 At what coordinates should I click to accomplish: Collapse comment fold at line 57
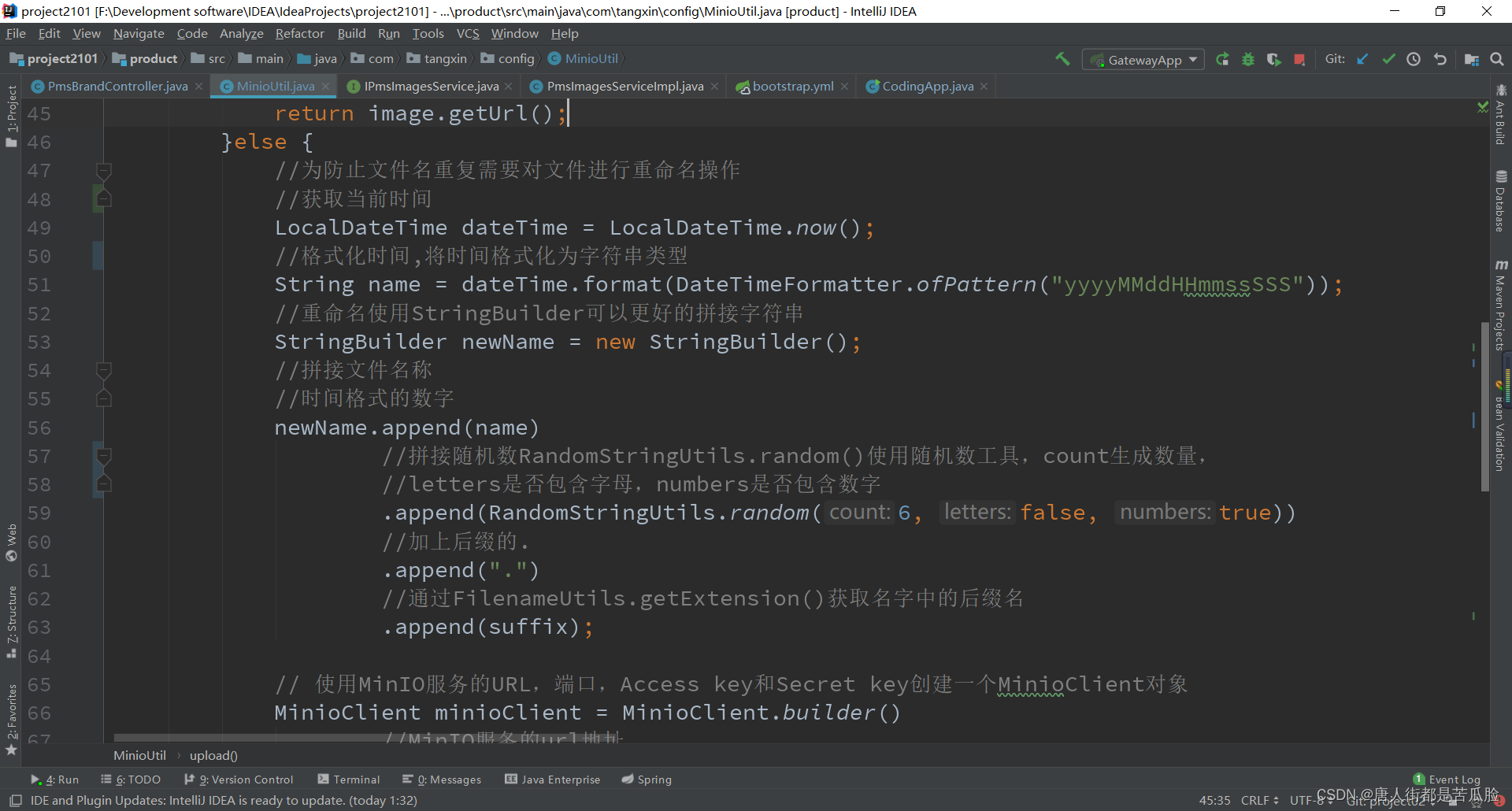click(103, 455)
